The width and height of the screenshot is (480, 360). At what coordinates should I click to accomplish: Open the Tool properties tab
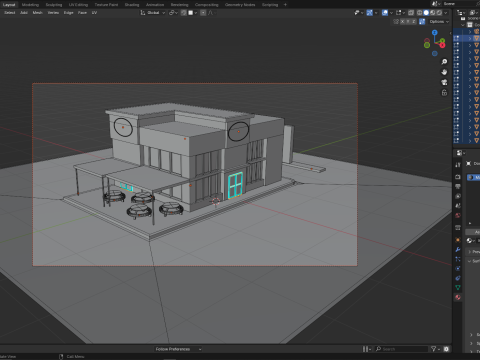[458, 165]
